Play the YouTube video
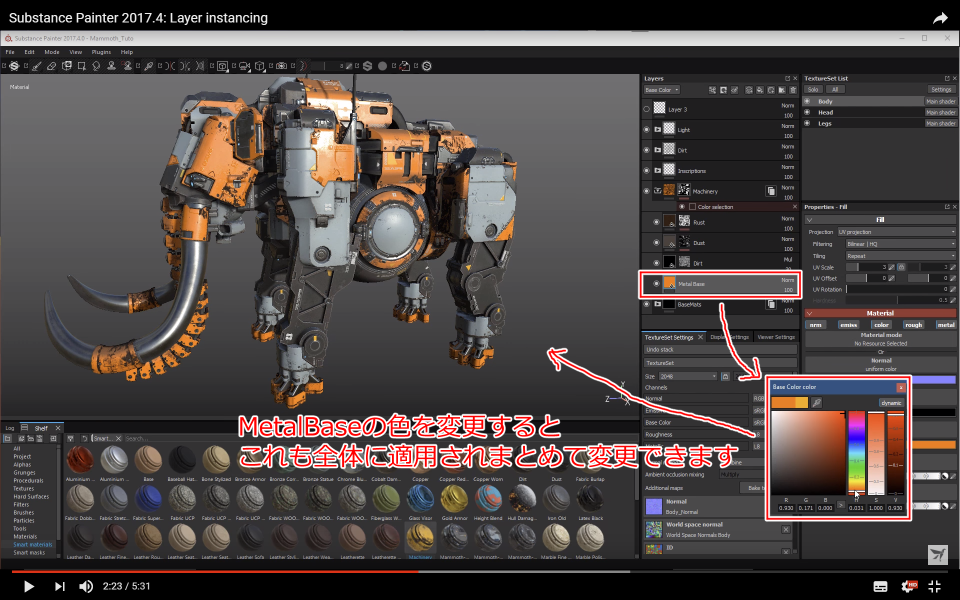Screen dimensions: 960x600 (x=28, y=586)
